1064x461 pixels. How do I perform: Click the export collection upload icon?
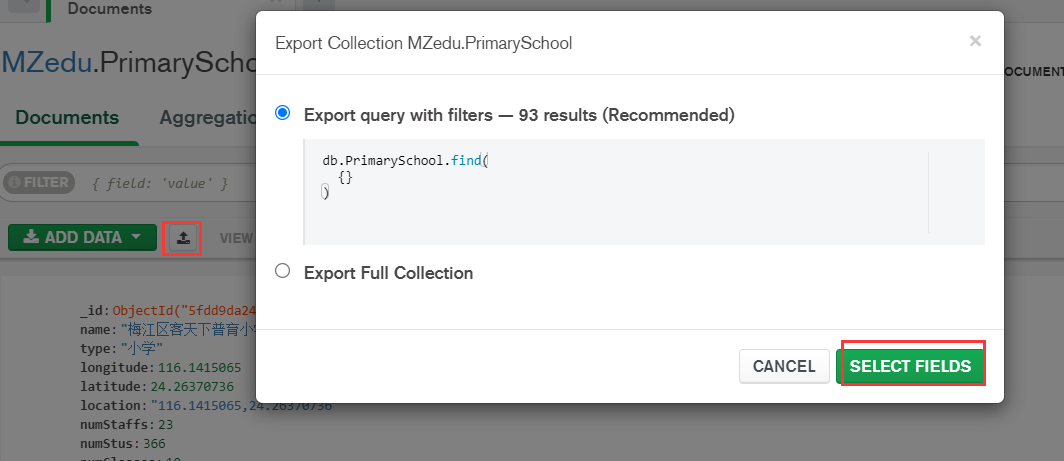[x=183, y=238]
